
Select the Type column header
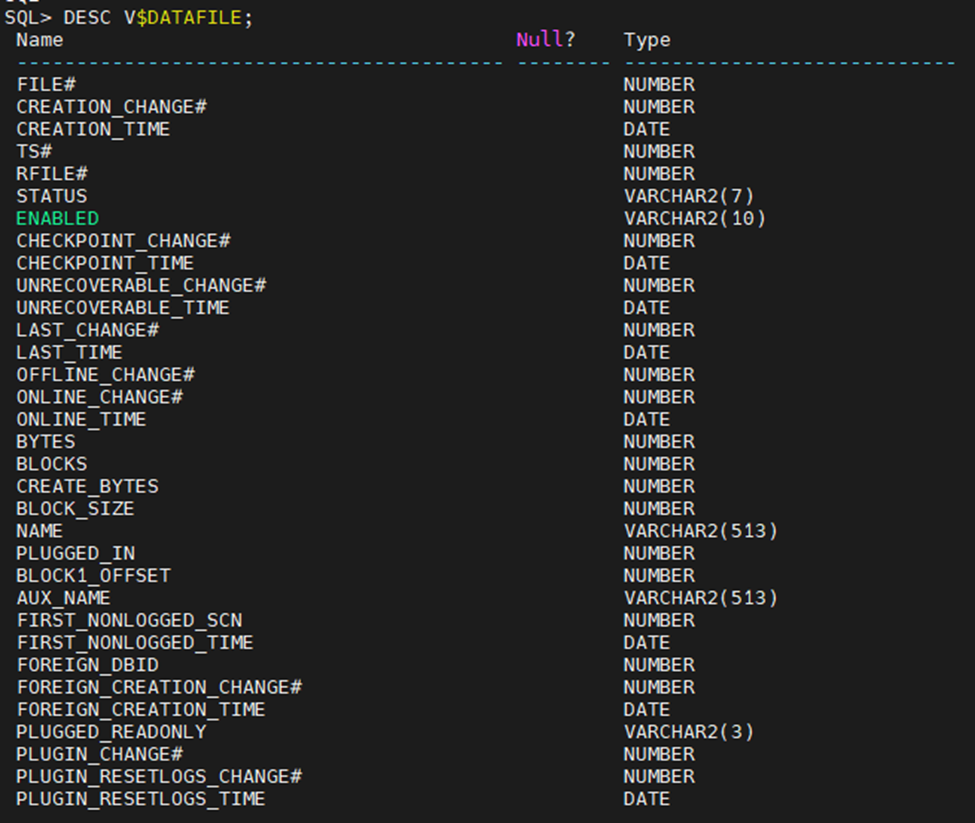647,40
